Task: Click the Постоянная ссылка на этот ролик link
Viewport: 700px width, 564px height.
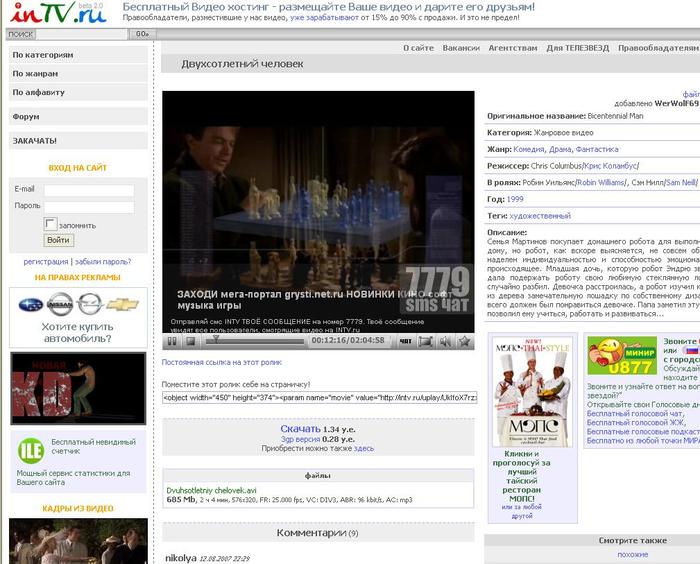Action: tap(222, 362)
